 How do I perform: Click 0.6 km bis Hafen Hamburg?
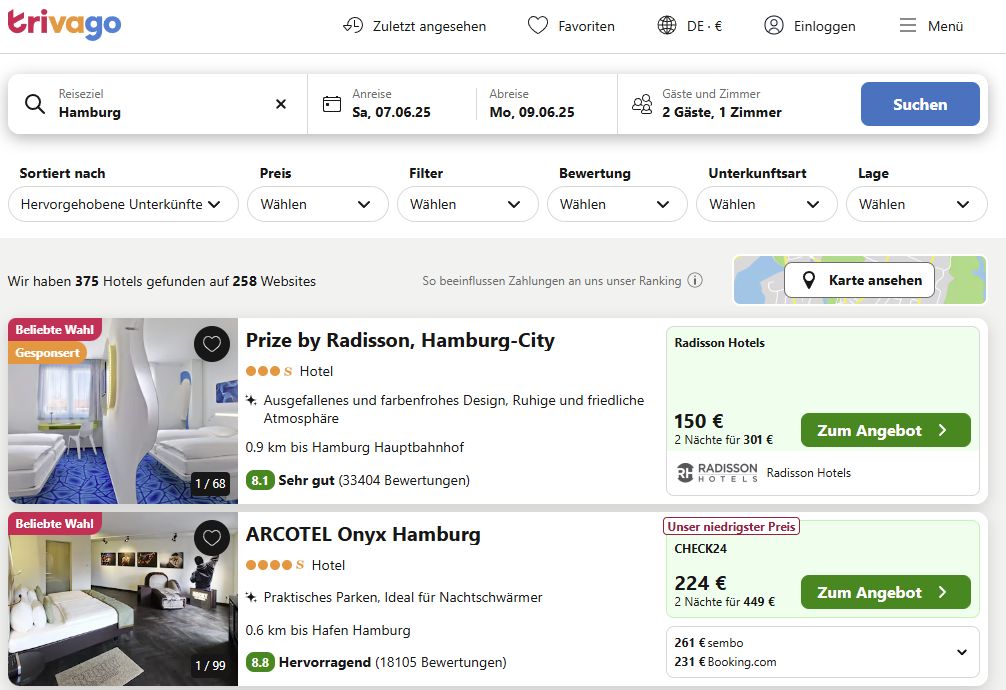click(x=328, y=630)
